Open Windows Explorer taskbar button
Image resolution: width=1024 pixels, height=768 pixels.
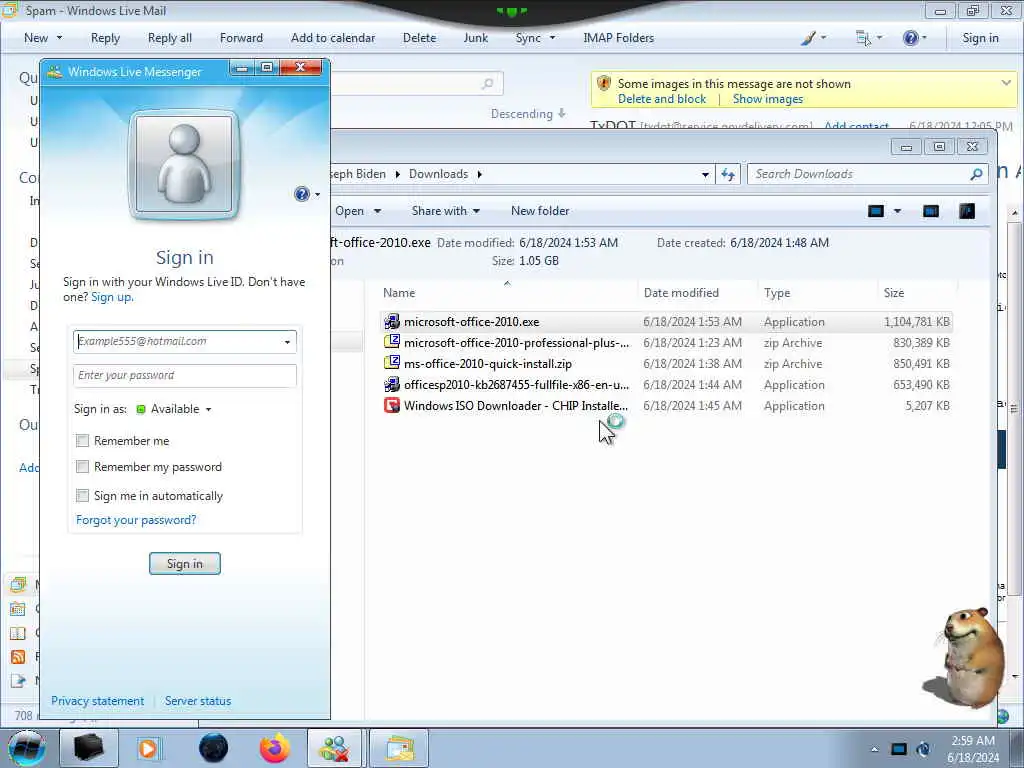coord(400,748)
